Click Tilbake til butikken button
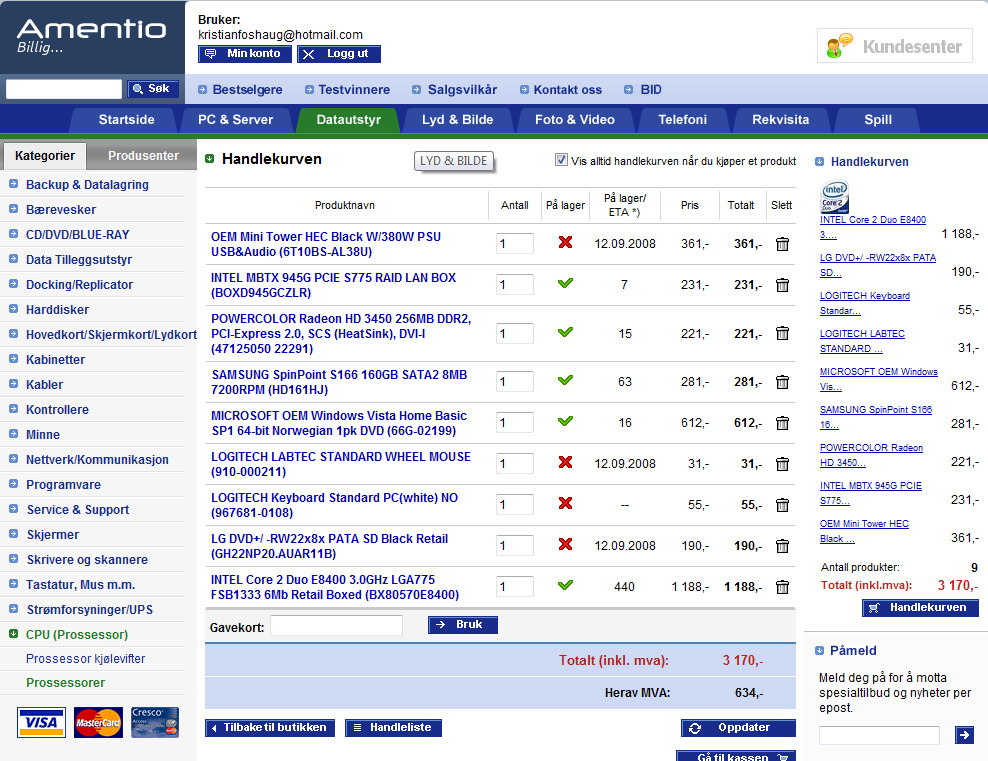 (x=270, y=728)
